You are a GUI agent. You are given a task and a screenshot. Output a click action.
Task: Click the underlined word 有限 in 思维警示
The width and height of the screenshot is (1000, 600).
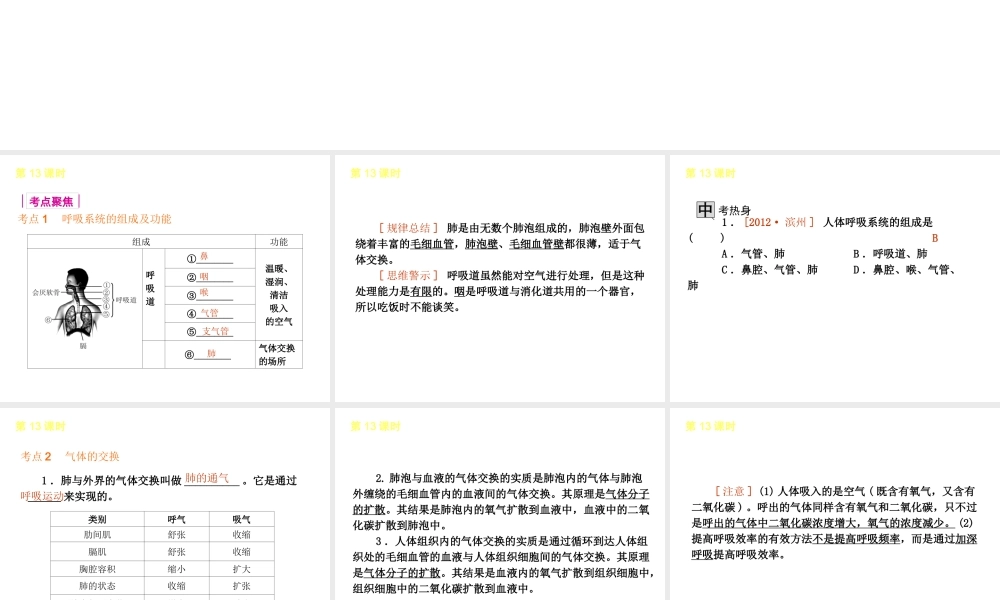coord(422,291)
